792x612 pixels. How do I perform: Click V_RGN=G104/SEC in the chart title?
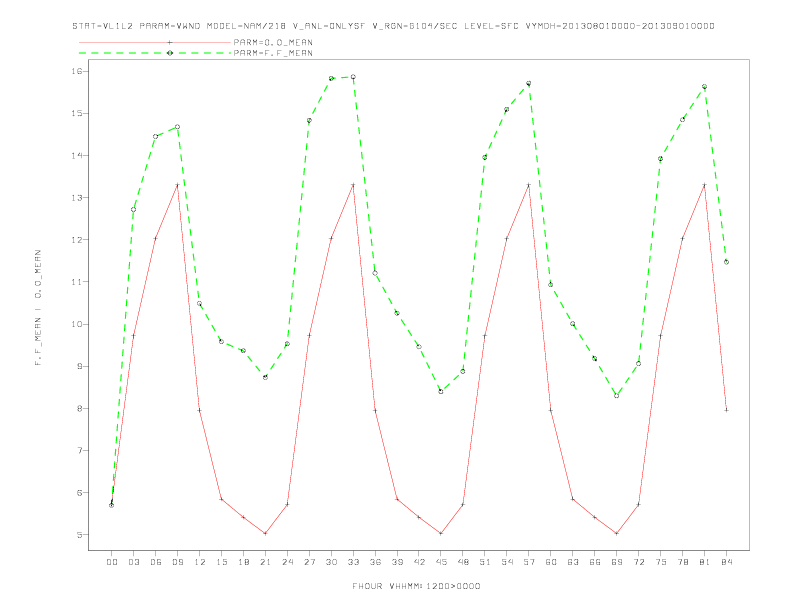point(415,26)
